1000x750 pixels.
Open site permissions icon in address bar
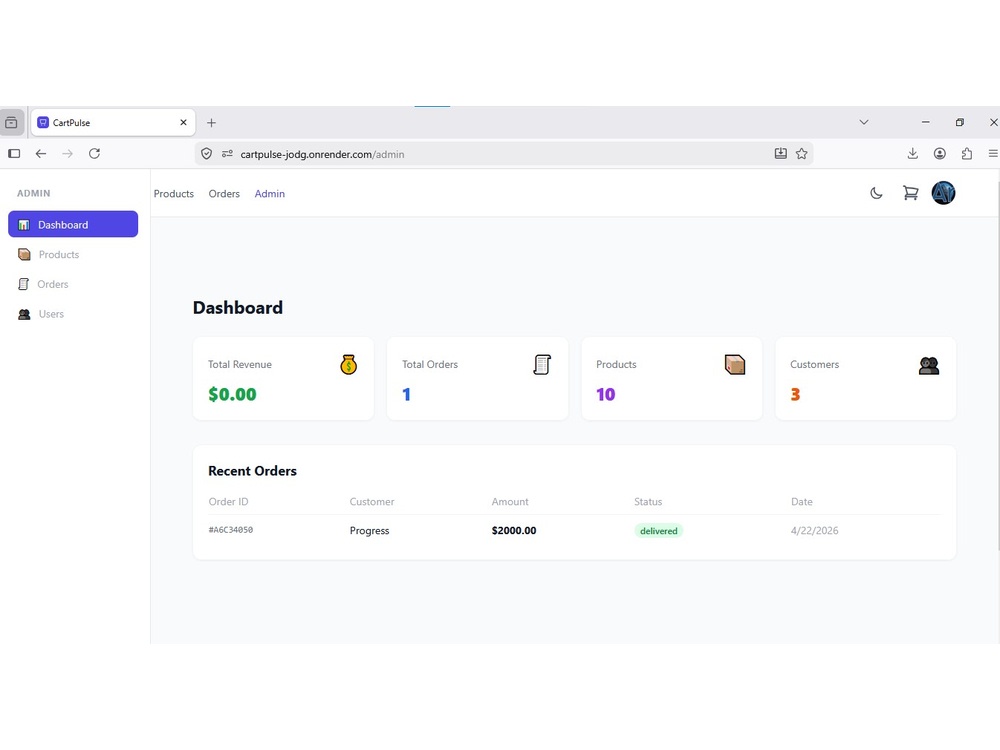coord(227,154)
